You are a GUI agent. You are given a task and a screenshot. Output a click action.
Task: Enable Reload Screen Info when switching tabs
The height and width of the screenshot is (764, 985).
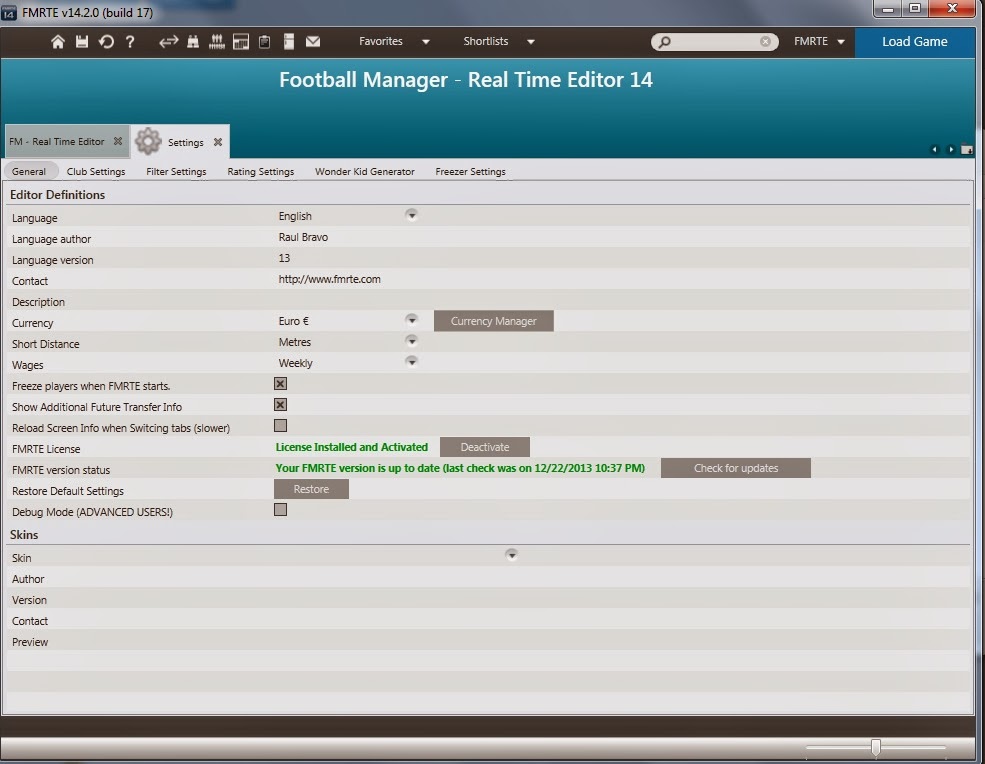point(281,425)
